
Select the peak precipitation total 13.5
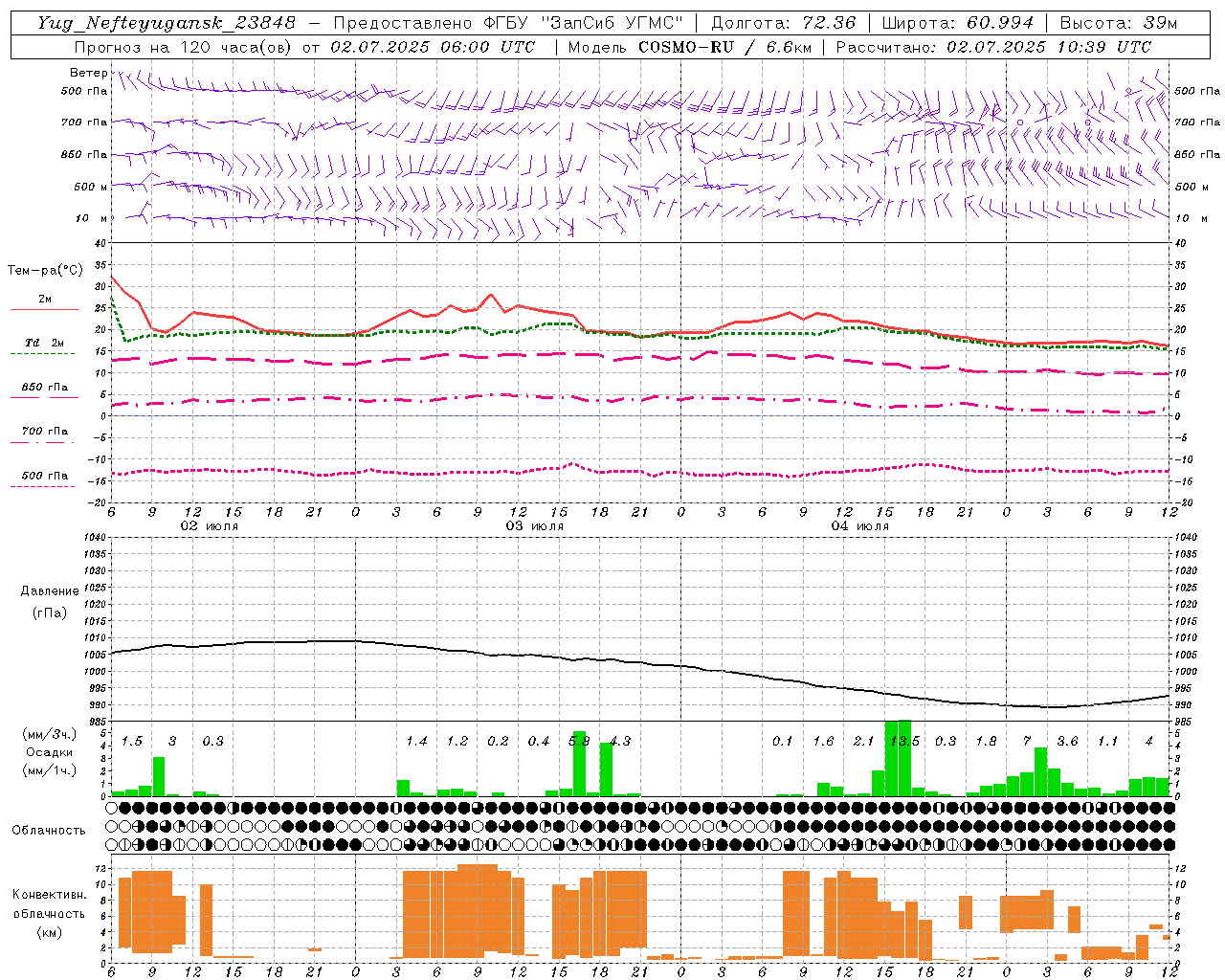tap(904, 741)
